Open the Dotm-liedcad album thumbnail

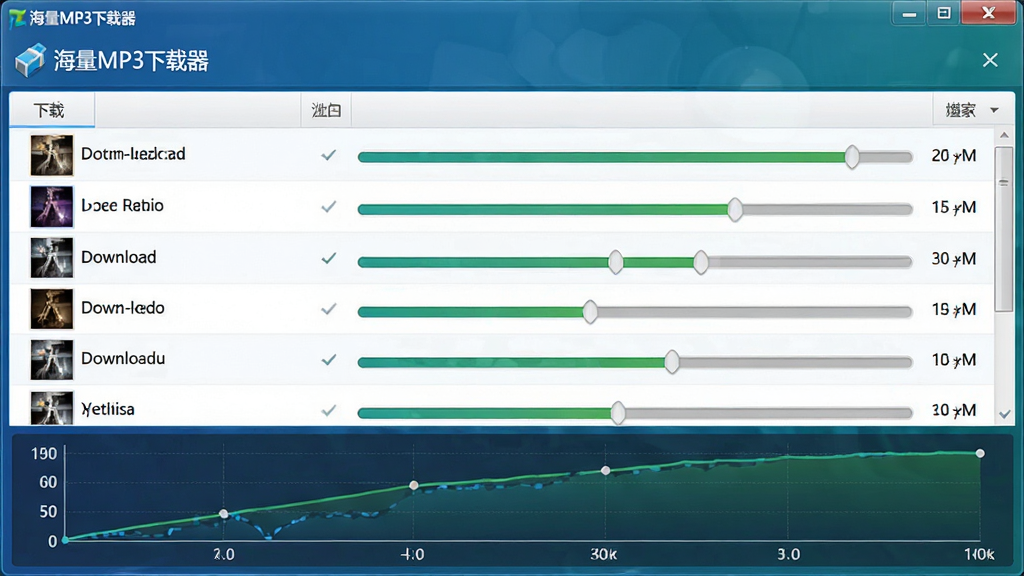pos(52,155)
